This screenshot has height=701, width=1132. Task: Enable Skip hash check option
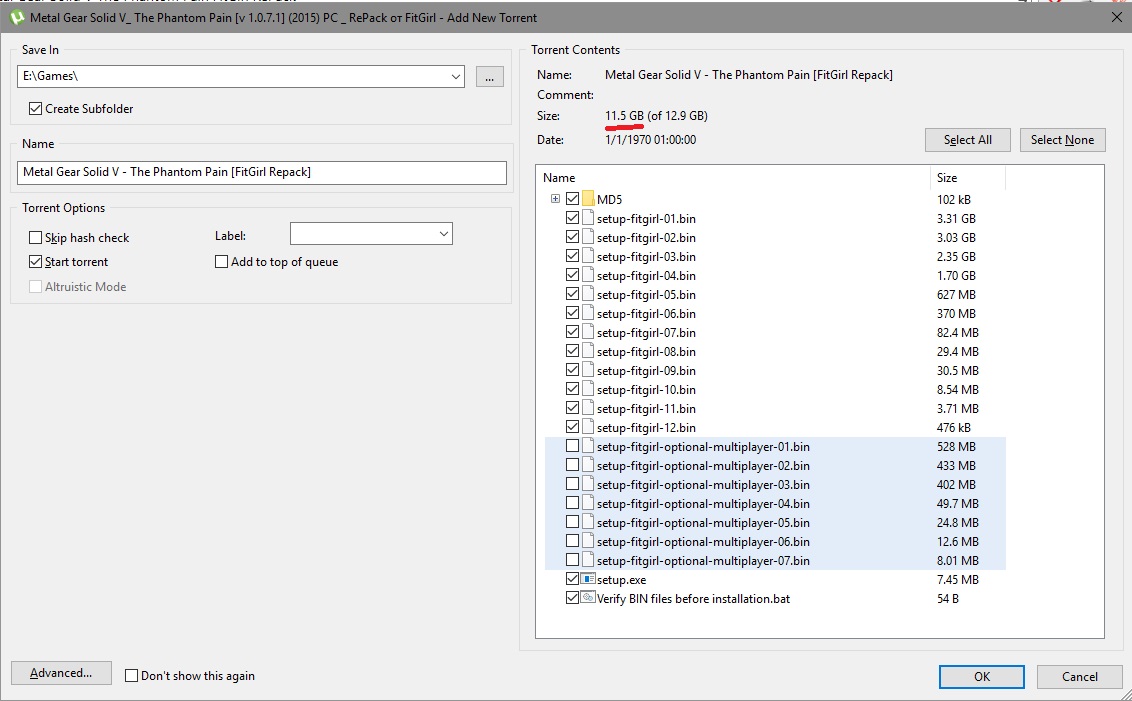[35, 238]
